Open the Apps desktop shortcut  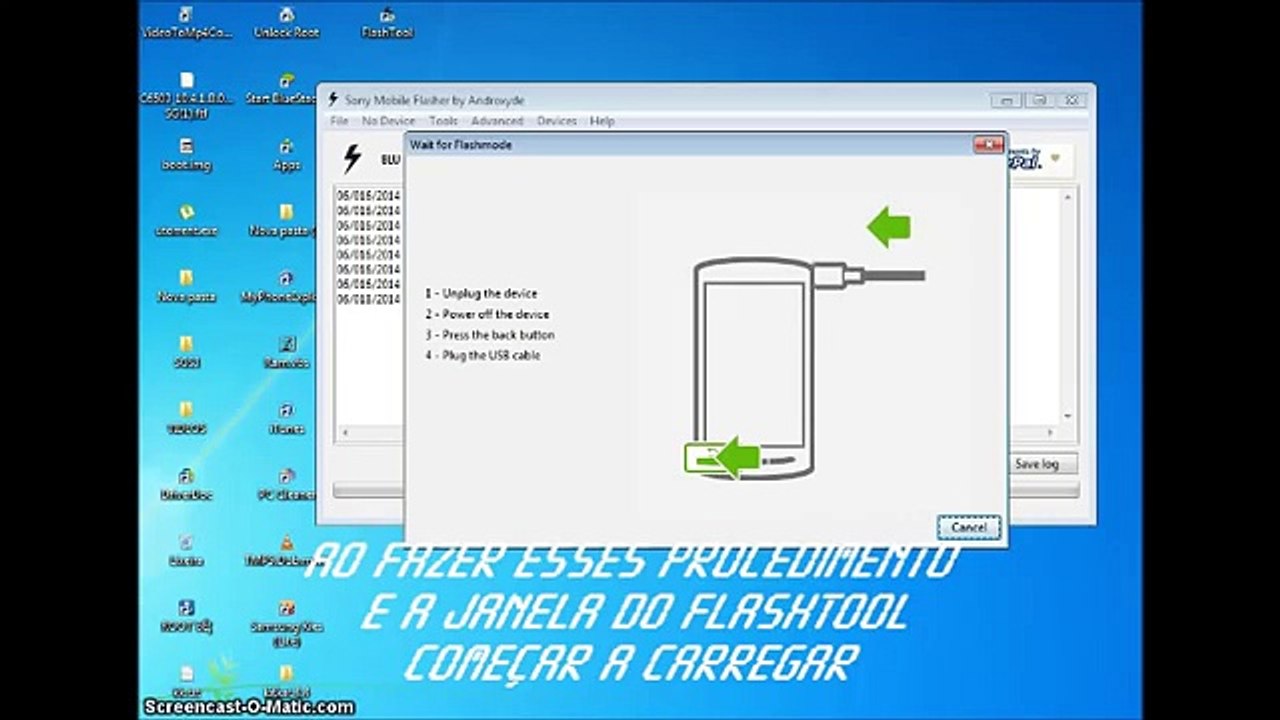286,154
